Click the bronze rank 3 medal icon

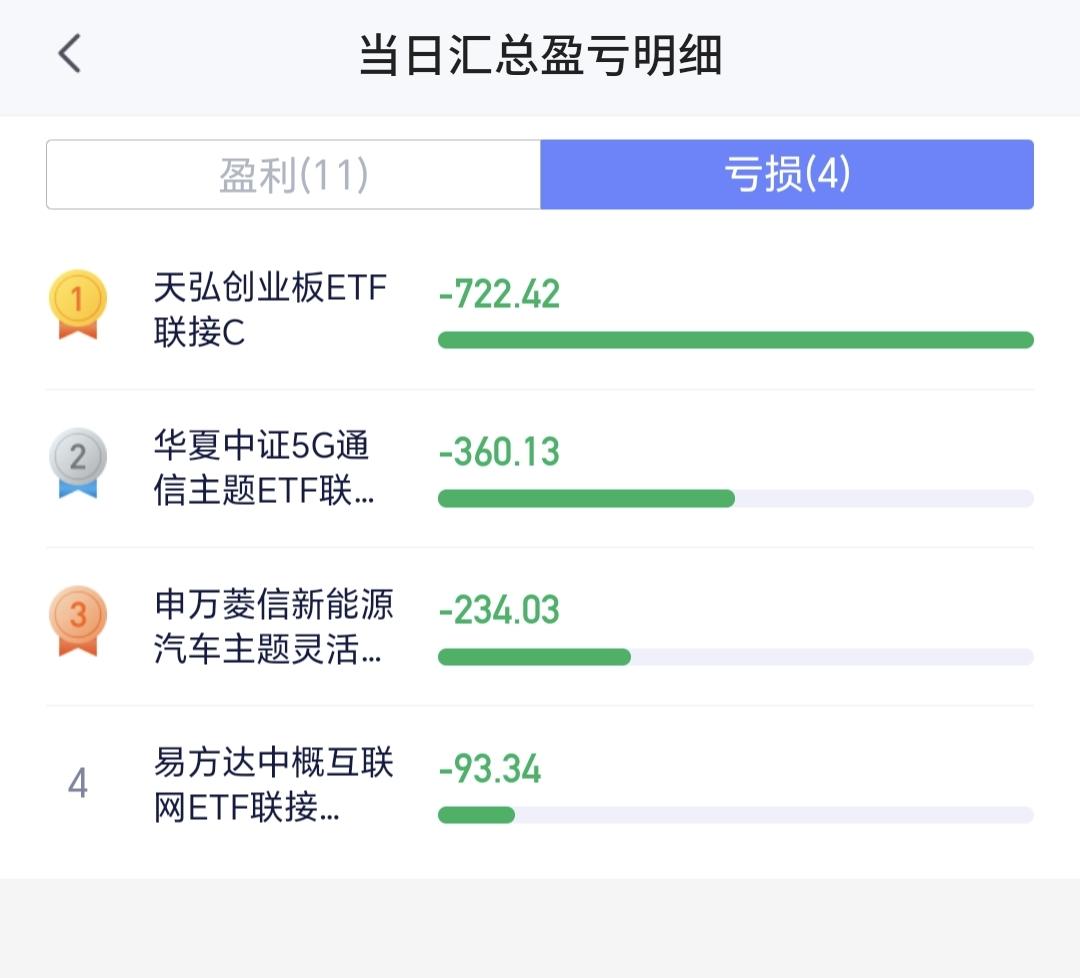(78, 620)
